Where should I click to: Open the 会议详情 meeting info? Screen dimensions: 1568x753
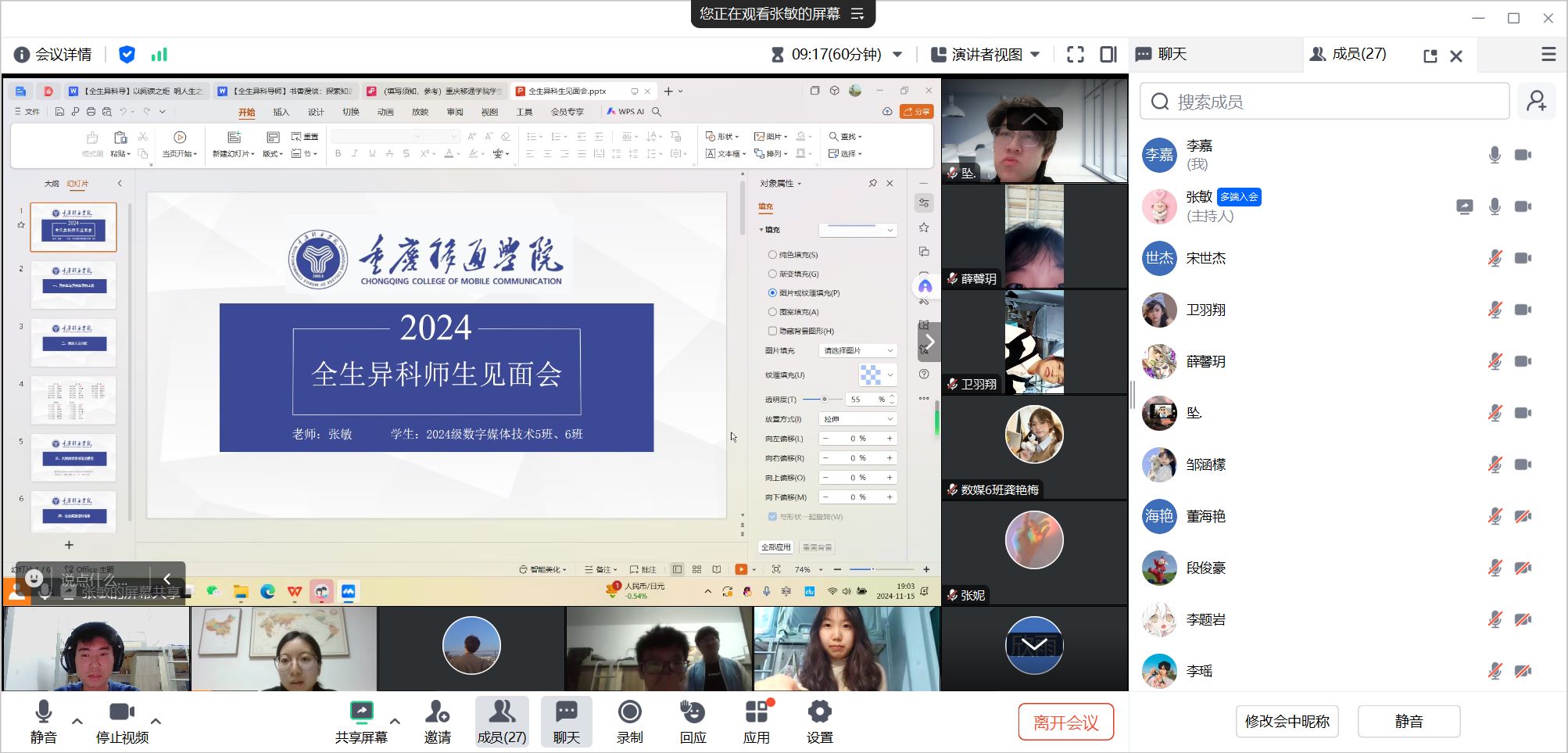53,55
